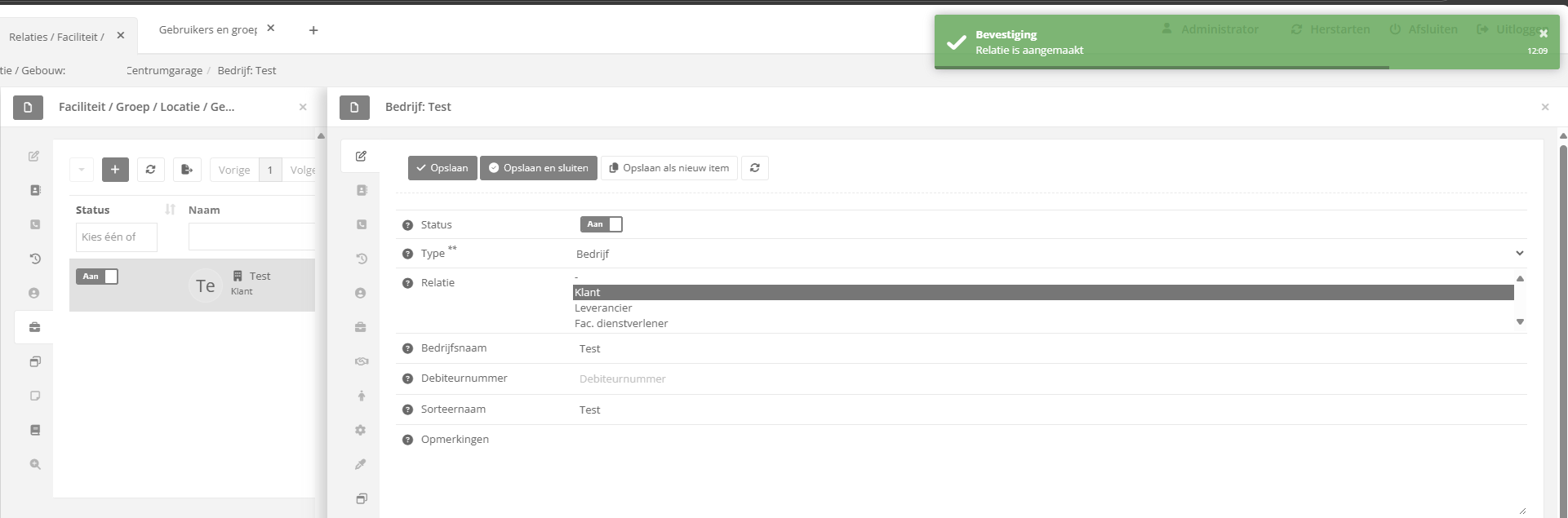
Task: Switch to the Relaties / Faciliteit tab
Action: (x=56, y=37)
